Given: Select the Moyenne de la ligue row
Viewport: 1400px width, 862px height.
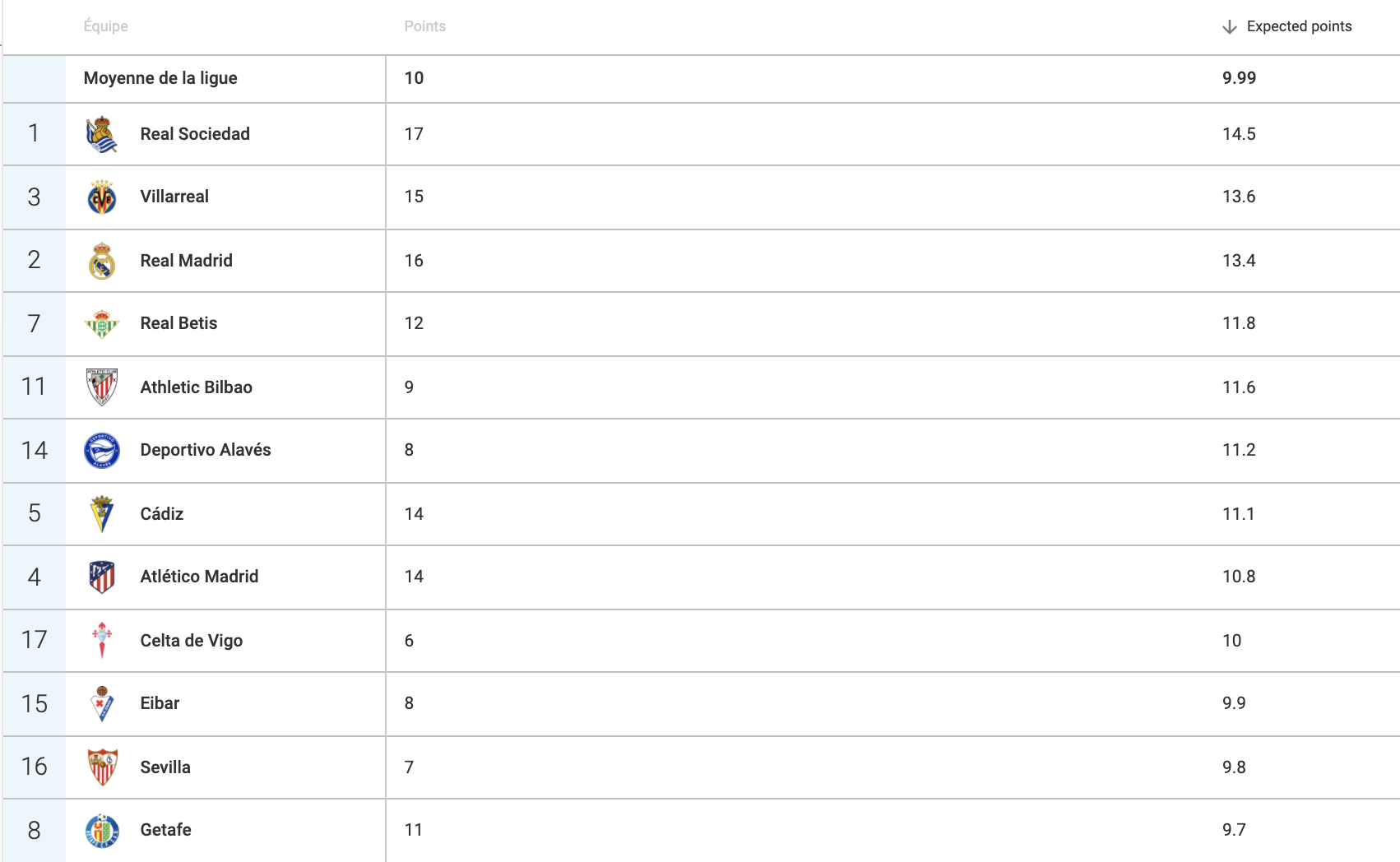Looking at the screenshot, I should pos(701,79).
